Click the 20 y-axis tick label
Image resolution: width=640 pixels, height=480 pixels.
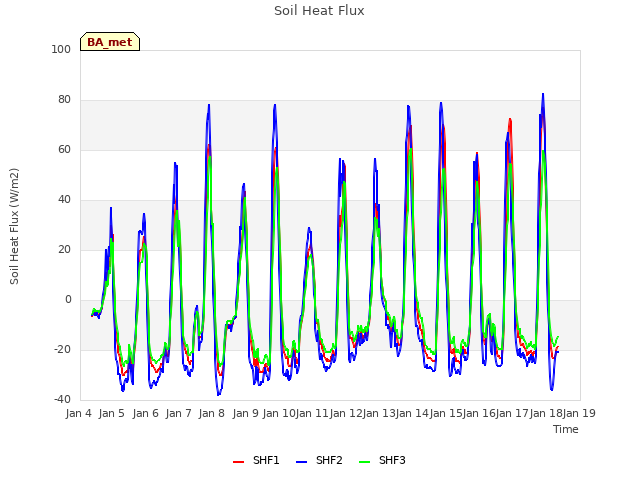64,249
